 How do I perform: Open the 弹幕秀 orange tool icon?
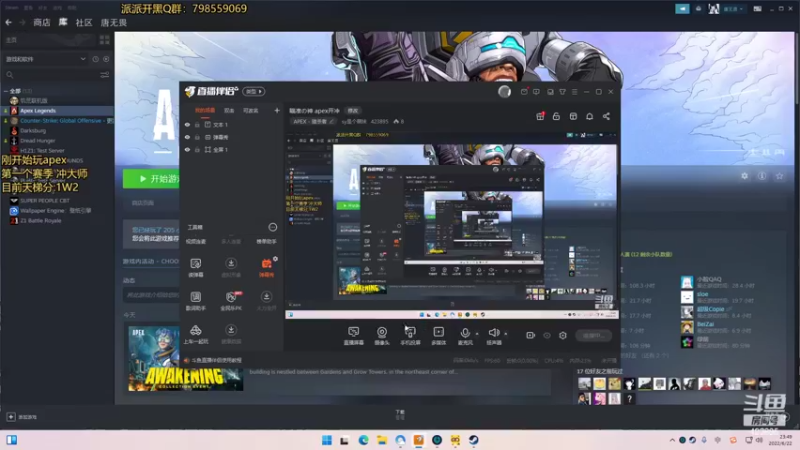266,264
